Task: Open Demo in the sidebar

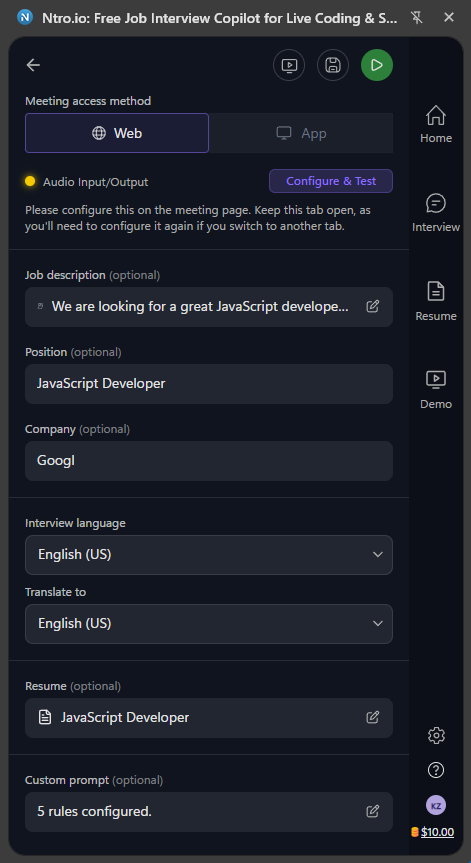Action: [436, 390]
